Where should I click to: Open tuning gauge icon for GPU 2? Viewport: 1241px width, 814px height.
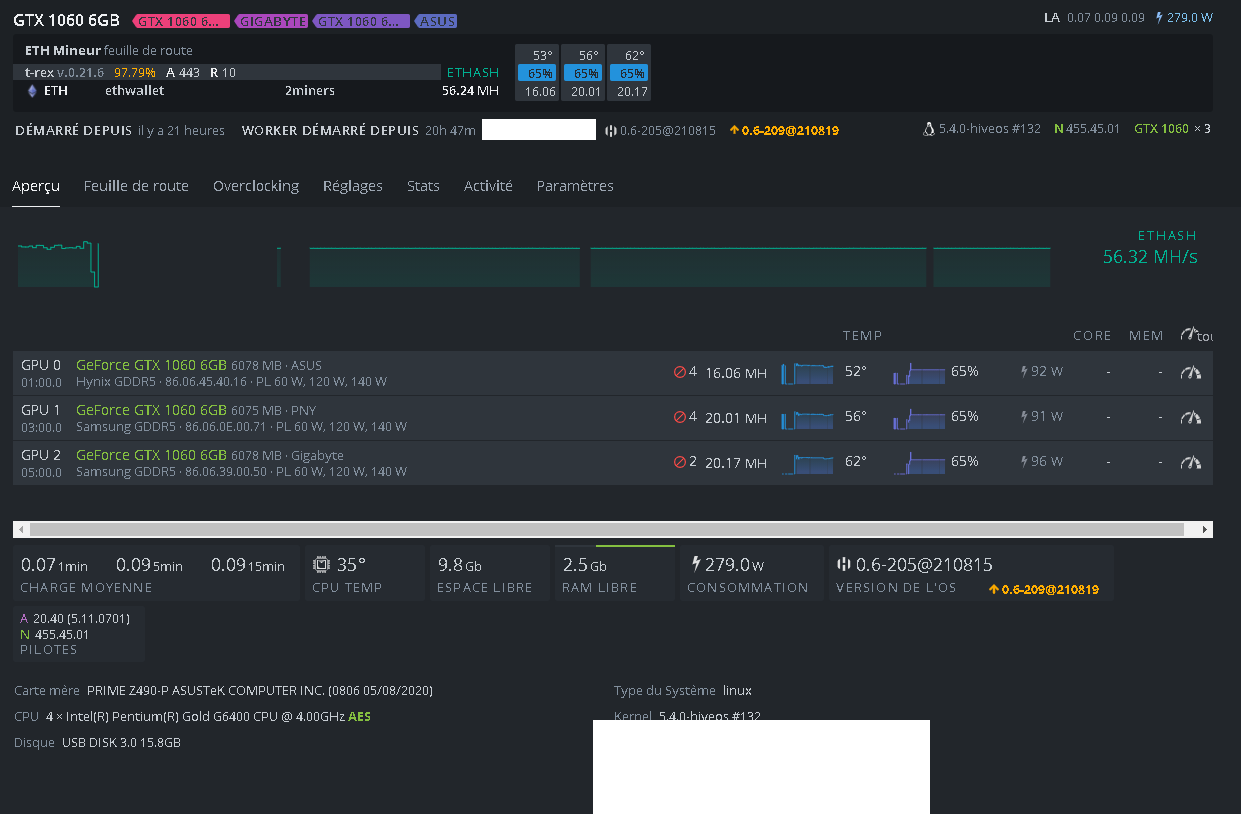[1190, 462]
